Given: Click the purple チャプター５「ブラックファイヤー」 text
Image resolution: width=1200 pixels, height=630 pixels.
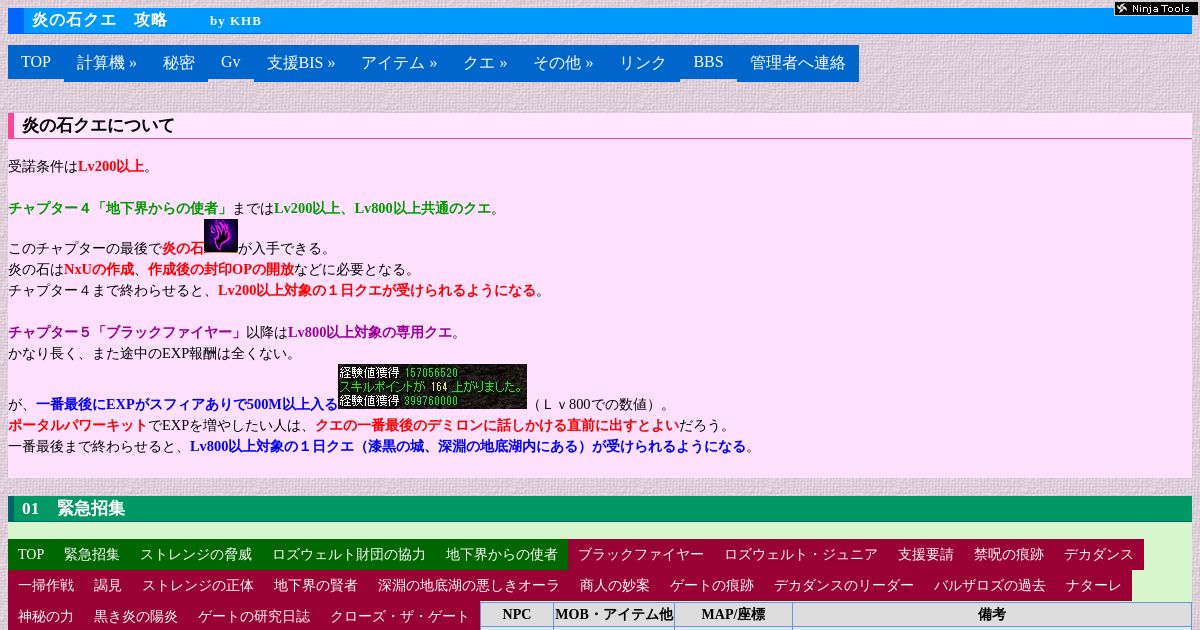Looking at the screenshot, I should [127, 332].
